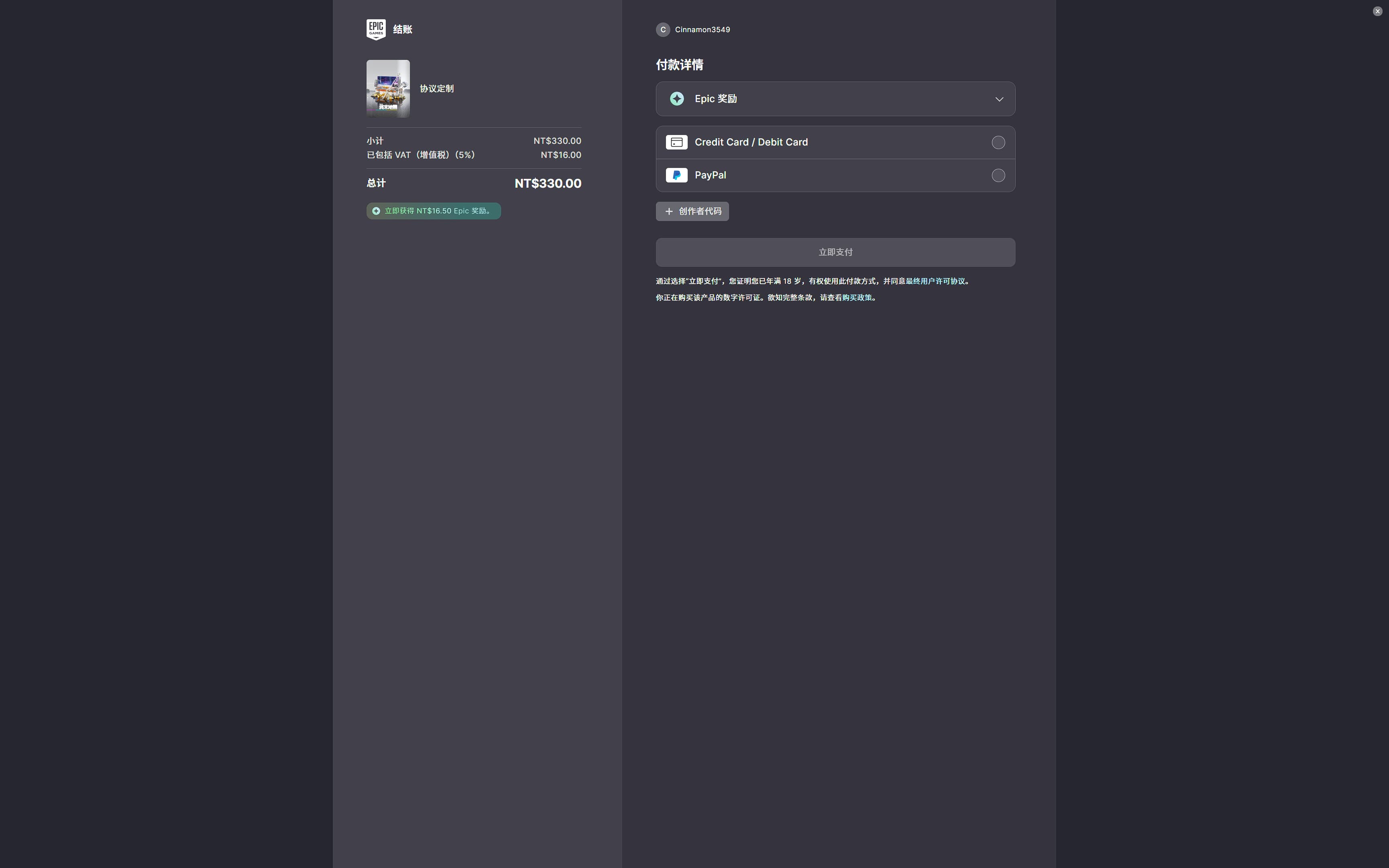1389x868 pixels.
Task: Click the PayPal logo icon
Action: [677, 175]
